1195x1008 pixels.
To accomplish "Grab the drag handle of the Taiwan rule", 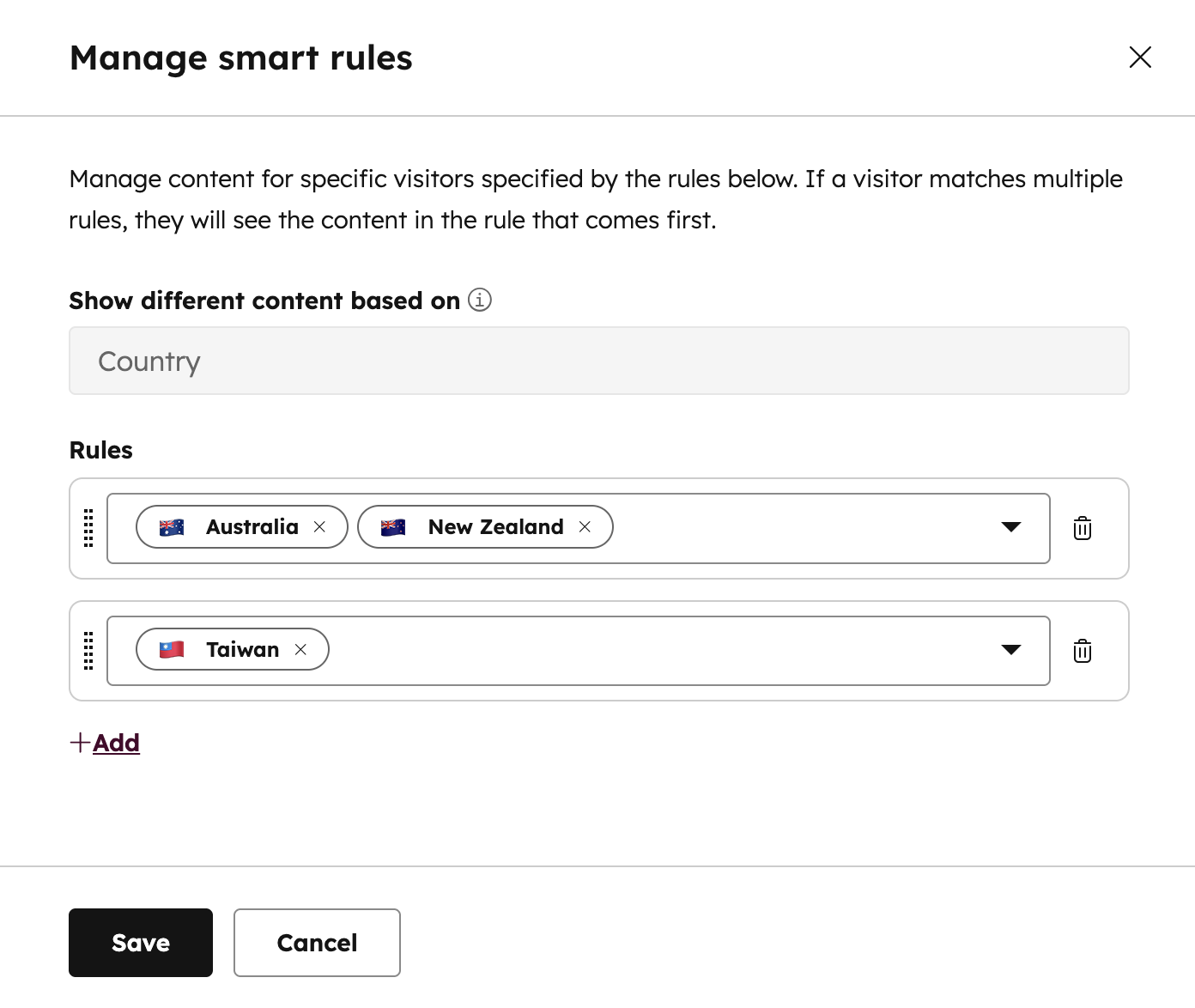I will click(x=88, y=651).
